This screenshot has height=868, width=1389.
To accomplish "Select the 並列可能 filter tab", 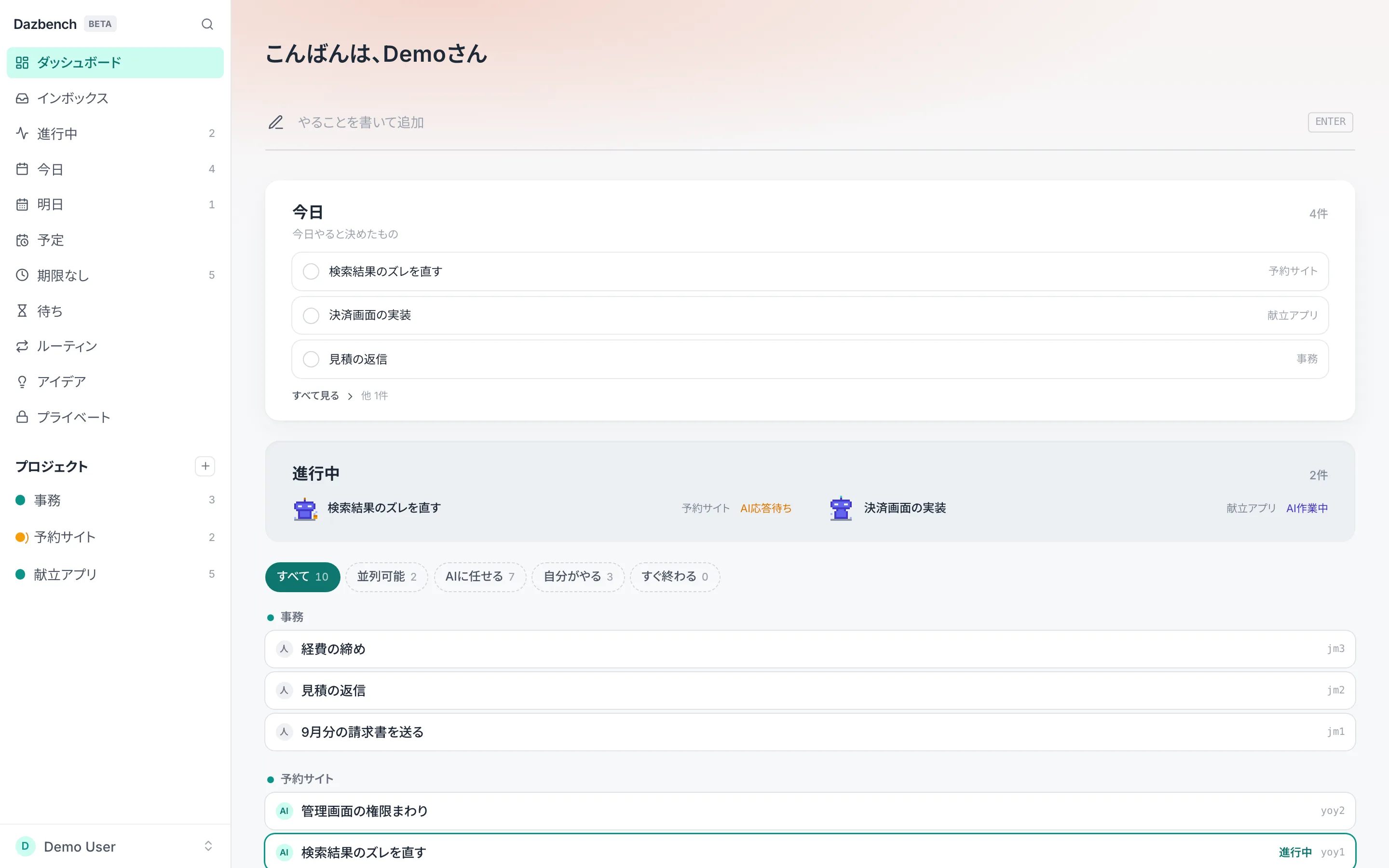I will coord(387,577).
